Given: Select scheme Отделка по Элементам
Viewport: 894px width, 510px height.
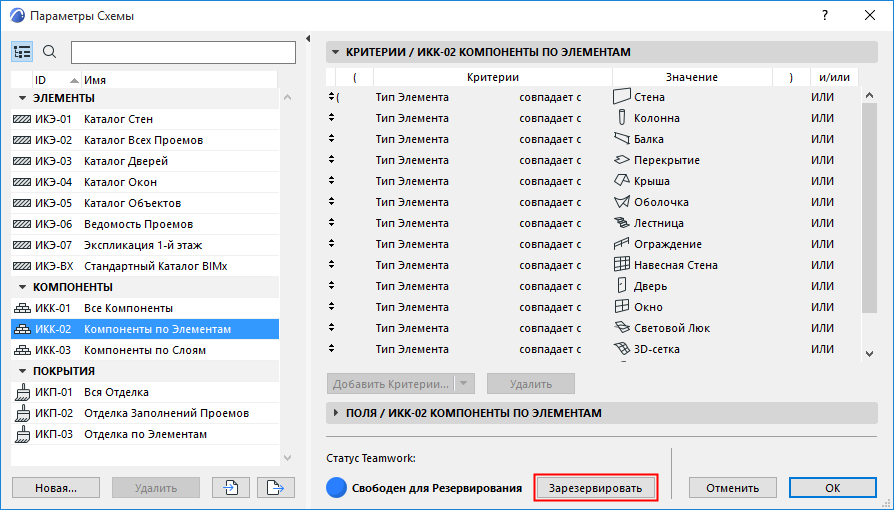Looking at the screenshot, I should tap(145, 434).
